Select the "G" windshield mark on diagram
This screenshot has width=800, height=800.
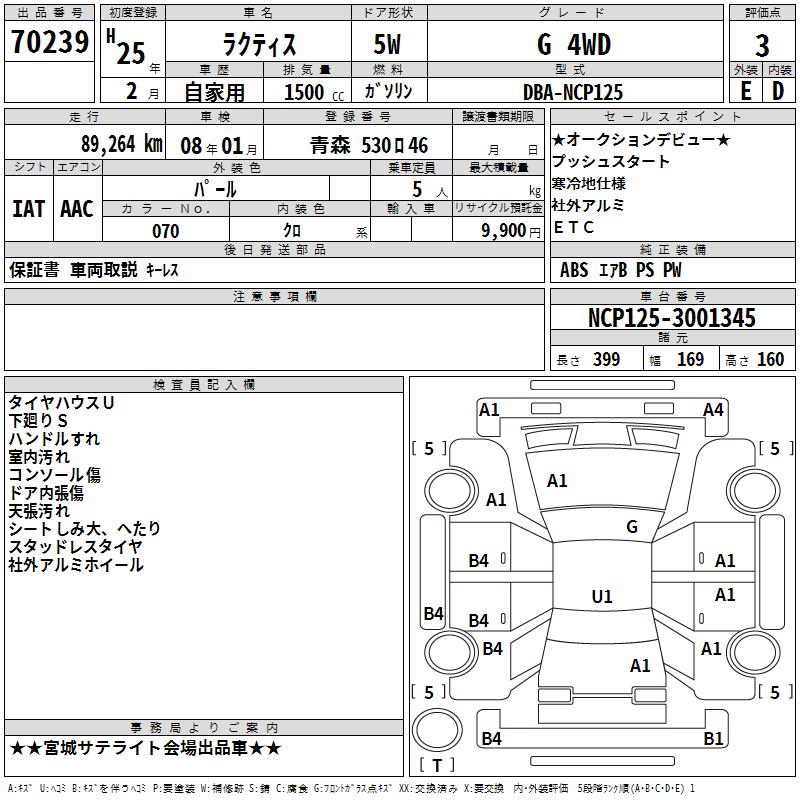[x=632, y=526]
